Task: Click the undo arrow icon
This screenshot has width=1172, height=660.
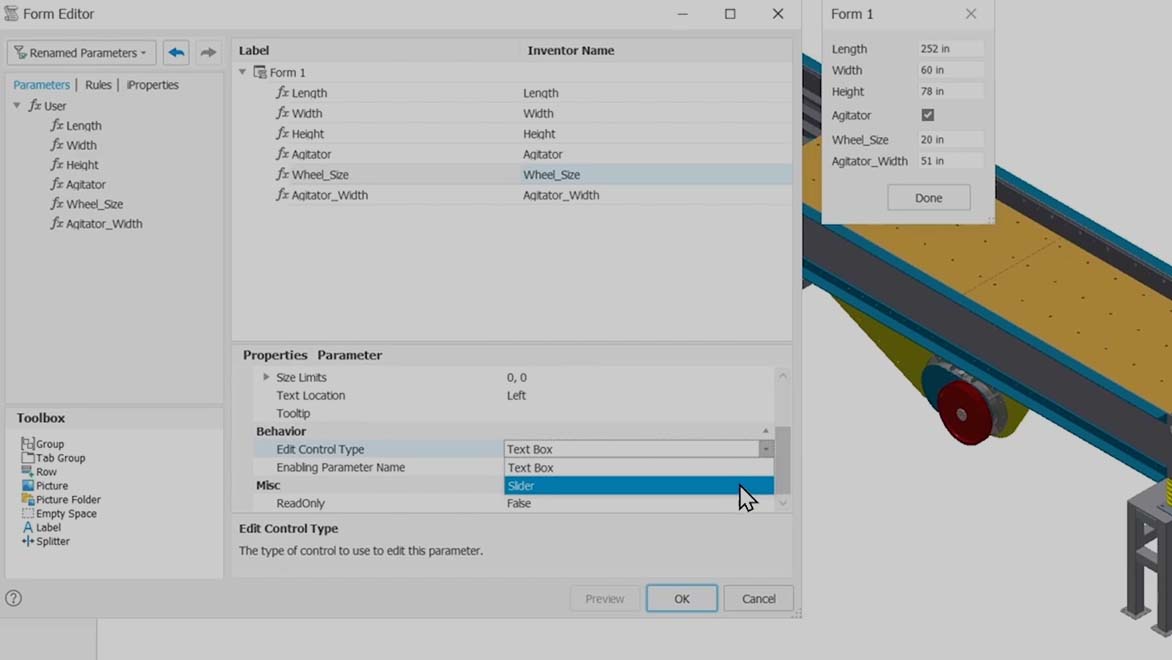Action: point(176,52)
